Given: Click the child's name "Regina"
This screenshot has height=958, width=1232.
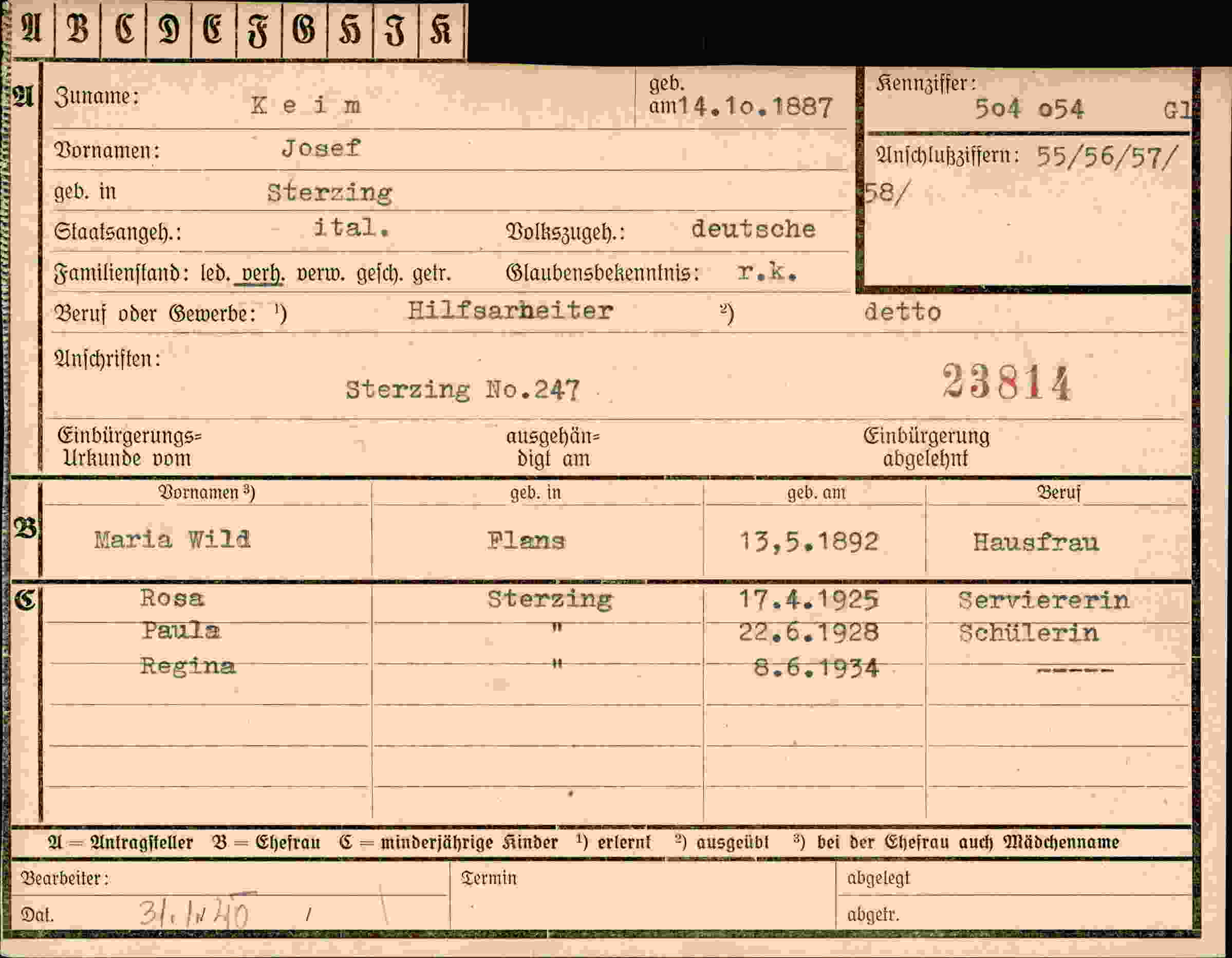Looking at the screenshot, I should point(188,666).
